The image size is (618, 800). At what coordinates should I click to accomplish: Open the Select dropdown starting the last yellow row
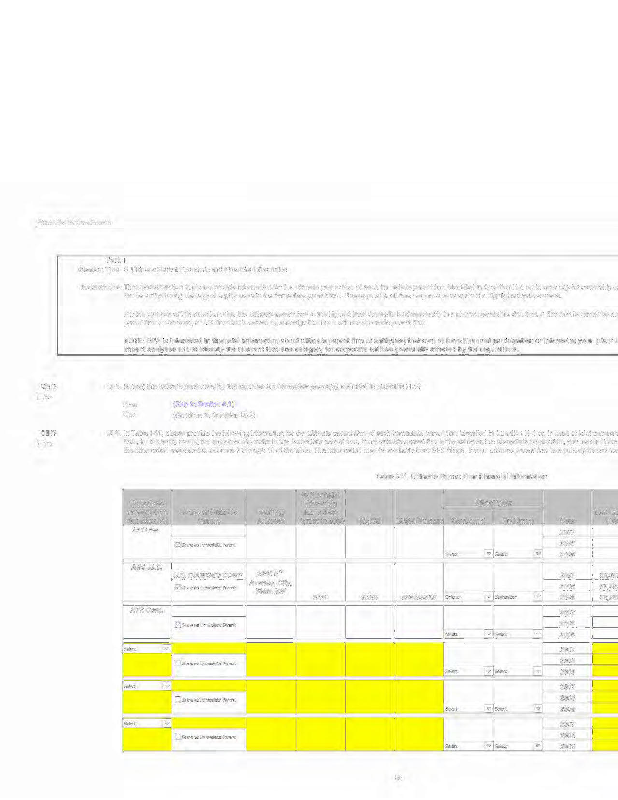point(145,723)
